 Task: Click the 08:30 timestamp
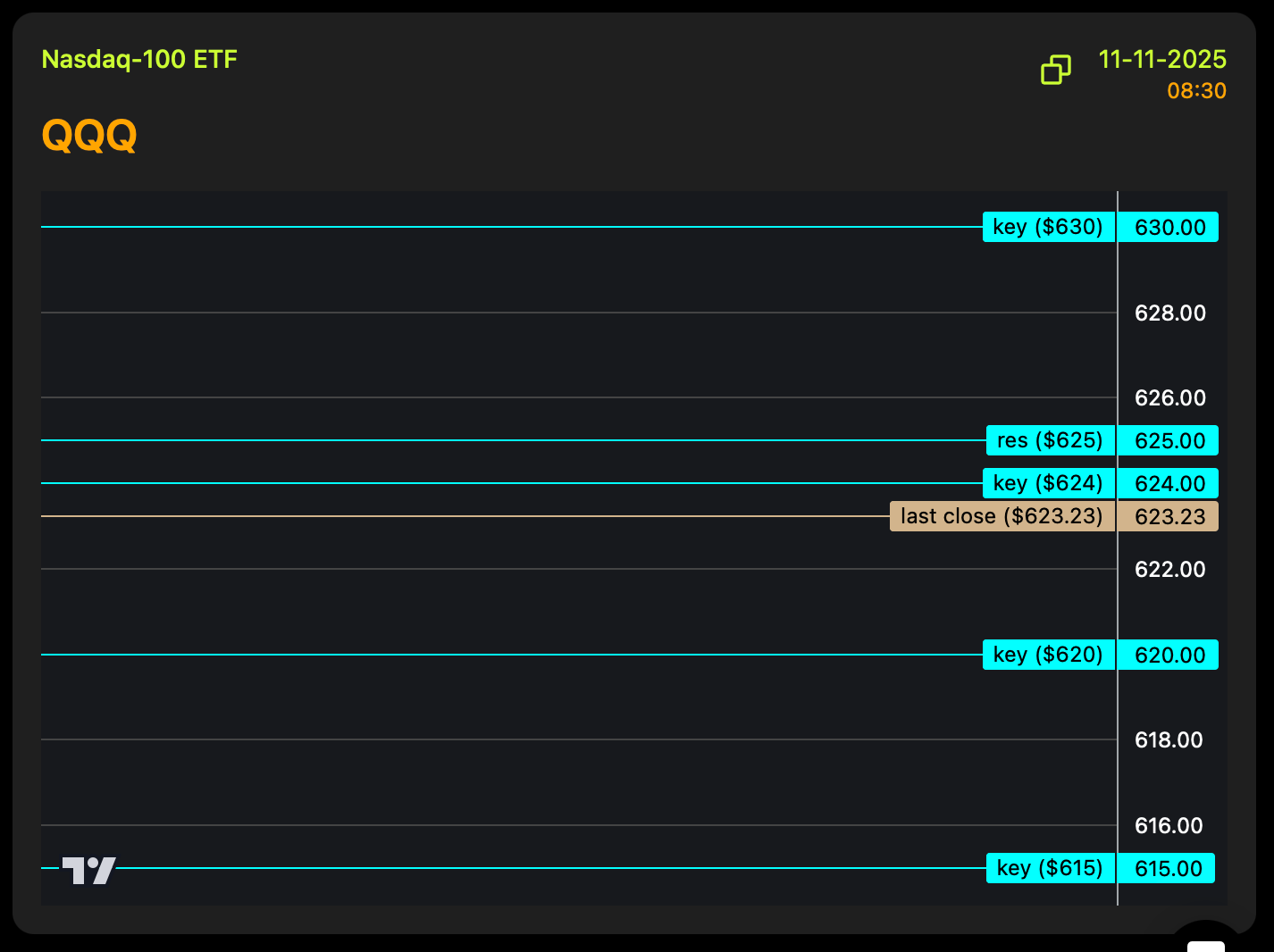point(1196,91)
